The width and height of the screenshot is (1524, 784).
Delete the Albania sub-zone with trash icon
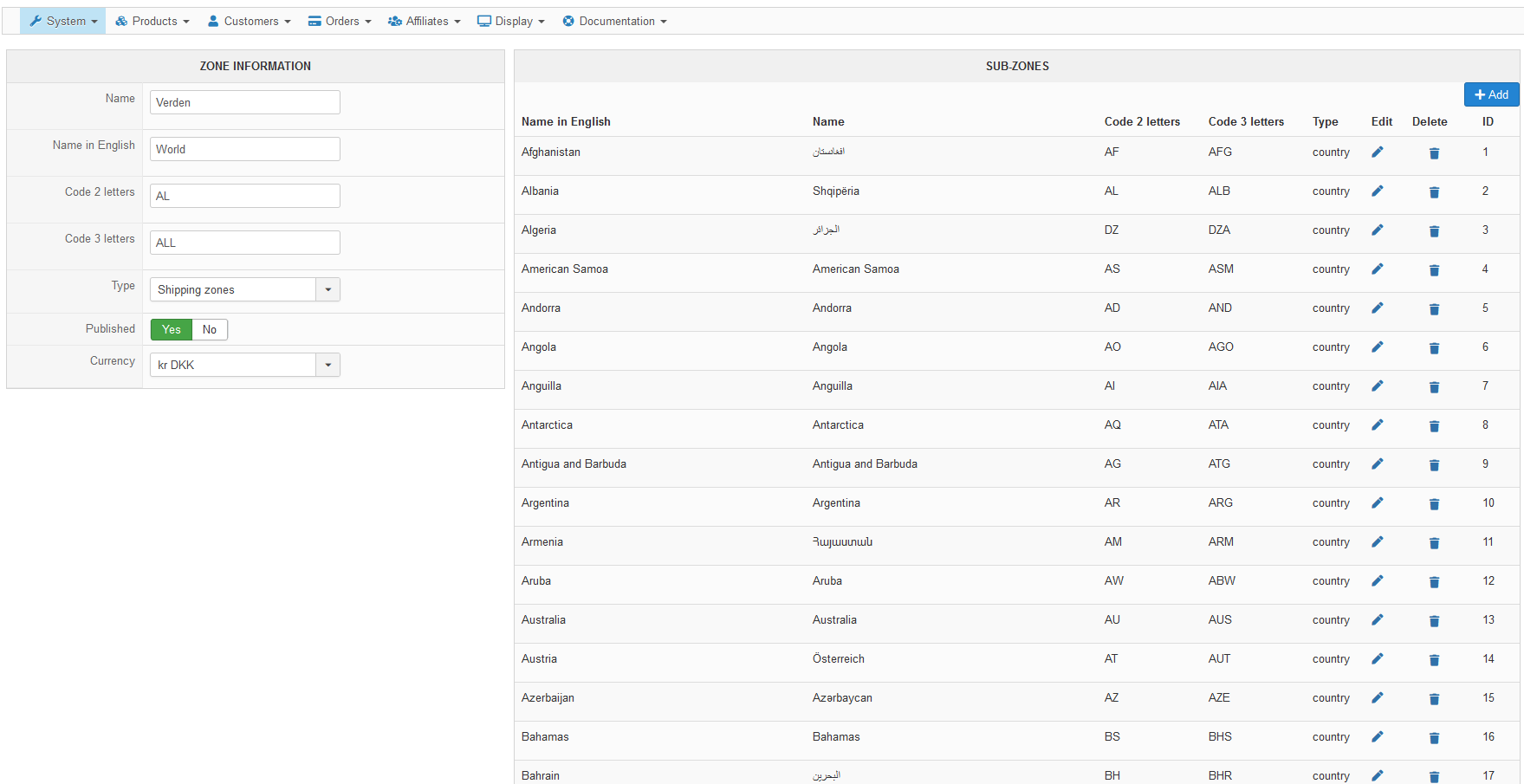(x=1434, y=192)
